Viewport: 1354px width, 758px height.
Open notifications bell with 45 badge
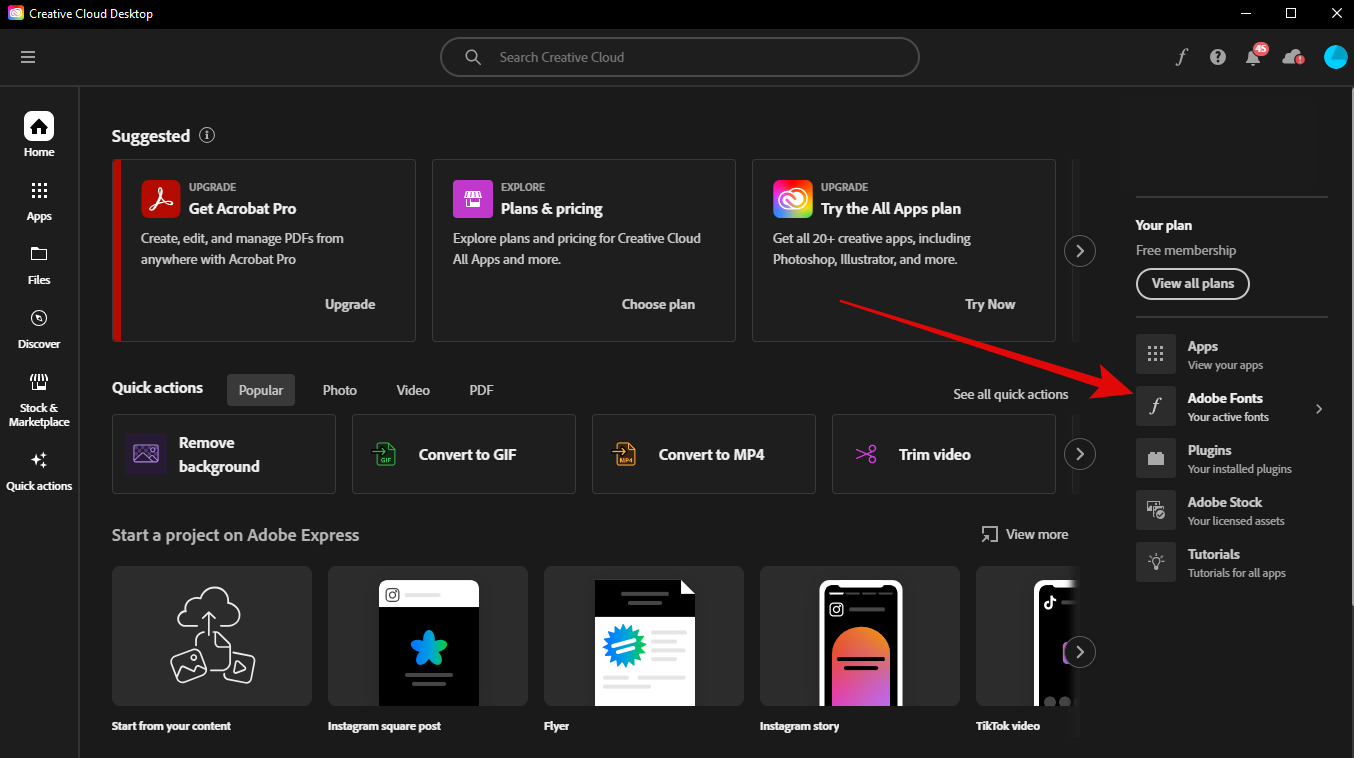click(1253, 56)
